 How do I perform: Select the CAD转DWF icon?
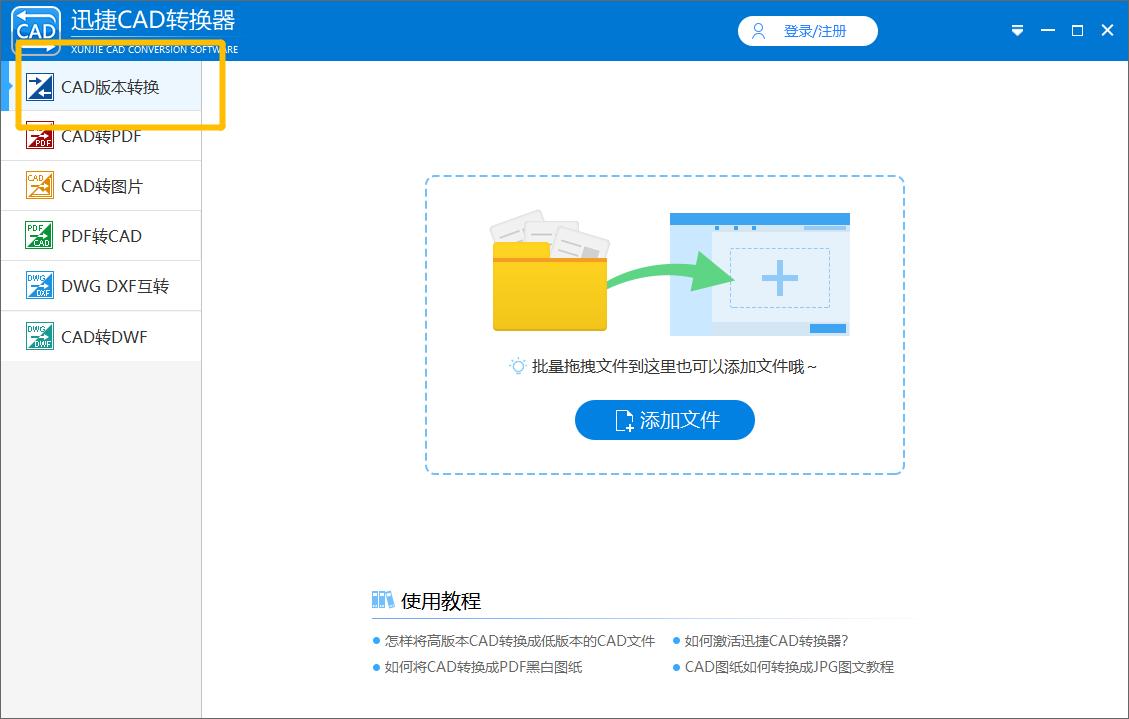(x=38, y=336)
